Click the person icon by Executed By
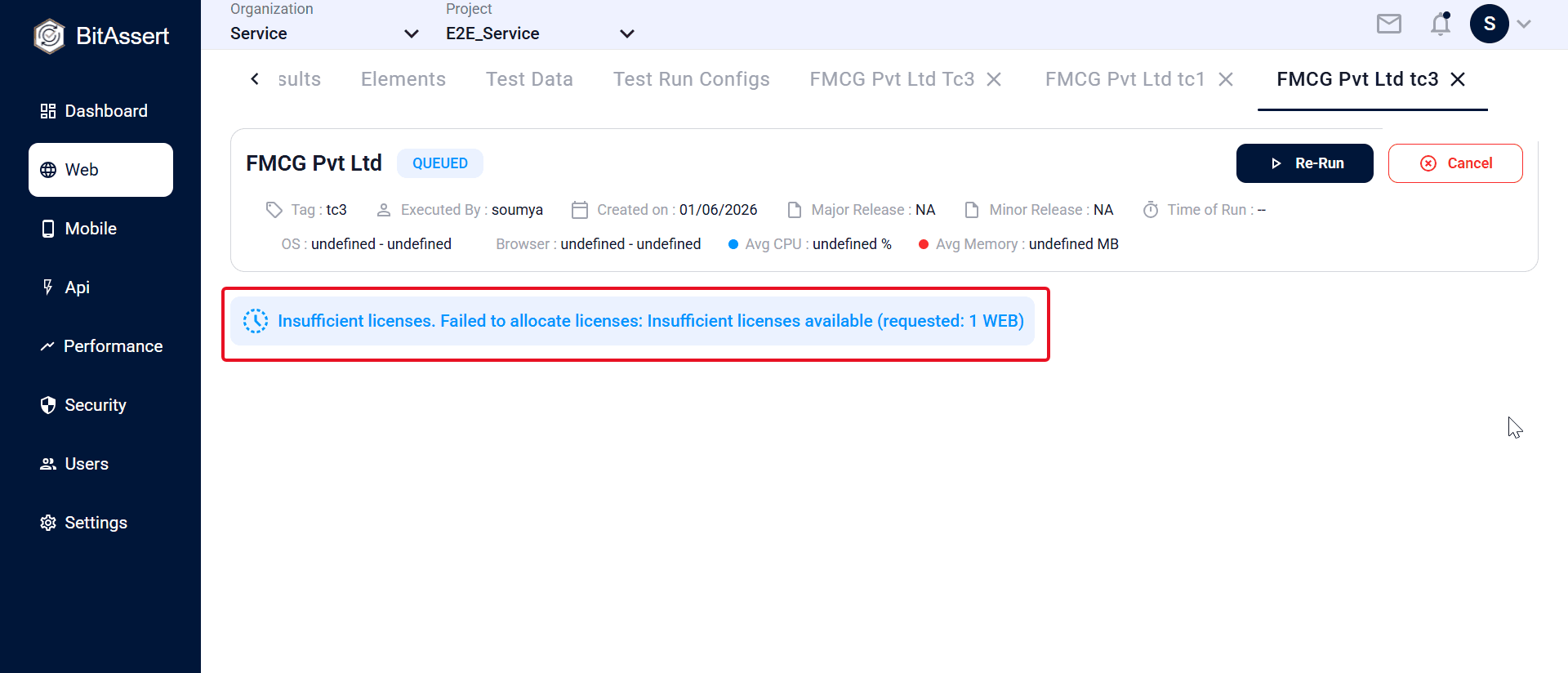The width and height of the screenshot is (1568, 673). tap(383, 210)
